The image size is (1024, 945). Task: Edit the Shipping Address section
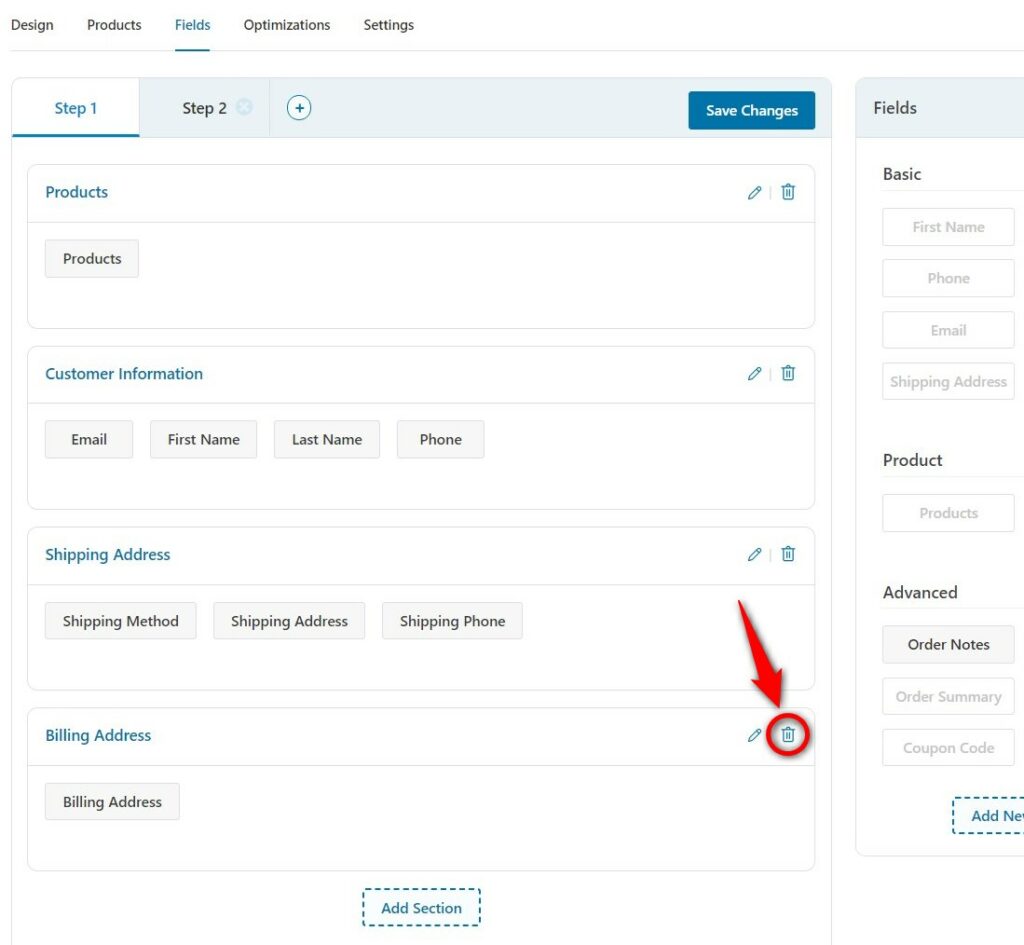(x=754, y=554)
